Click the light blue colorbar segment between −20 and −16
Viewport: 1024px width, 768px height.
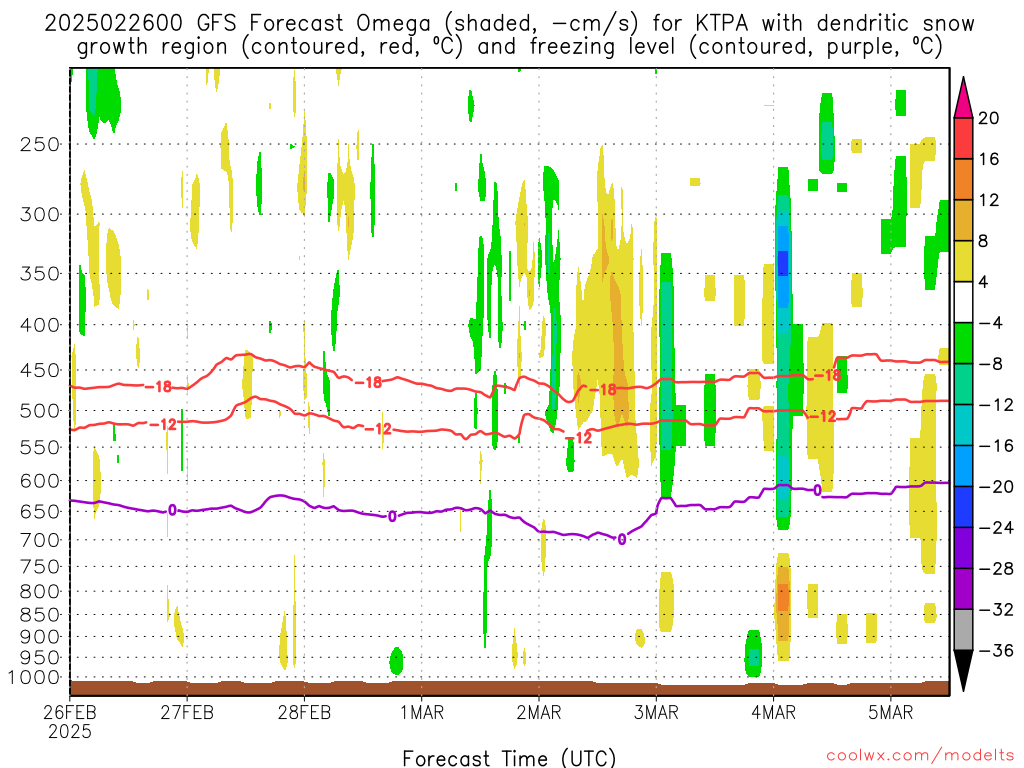click(963, 466)
